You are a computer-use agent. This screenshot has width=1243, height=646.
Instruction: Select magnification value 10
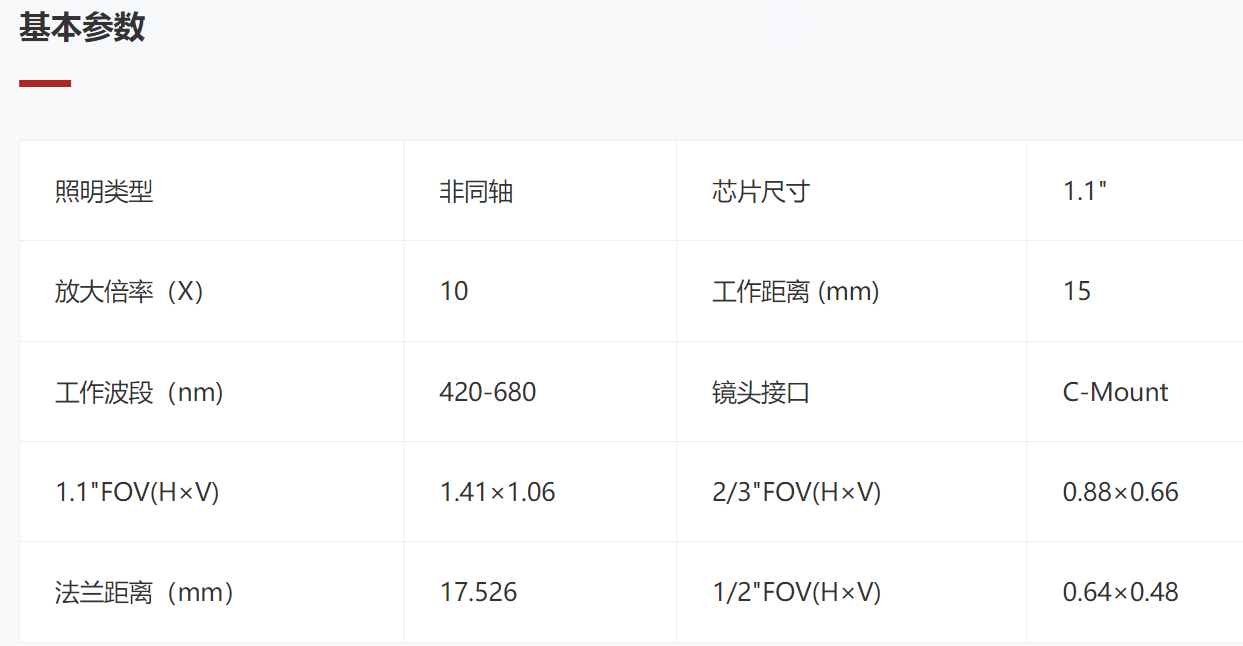coord(454,292)
